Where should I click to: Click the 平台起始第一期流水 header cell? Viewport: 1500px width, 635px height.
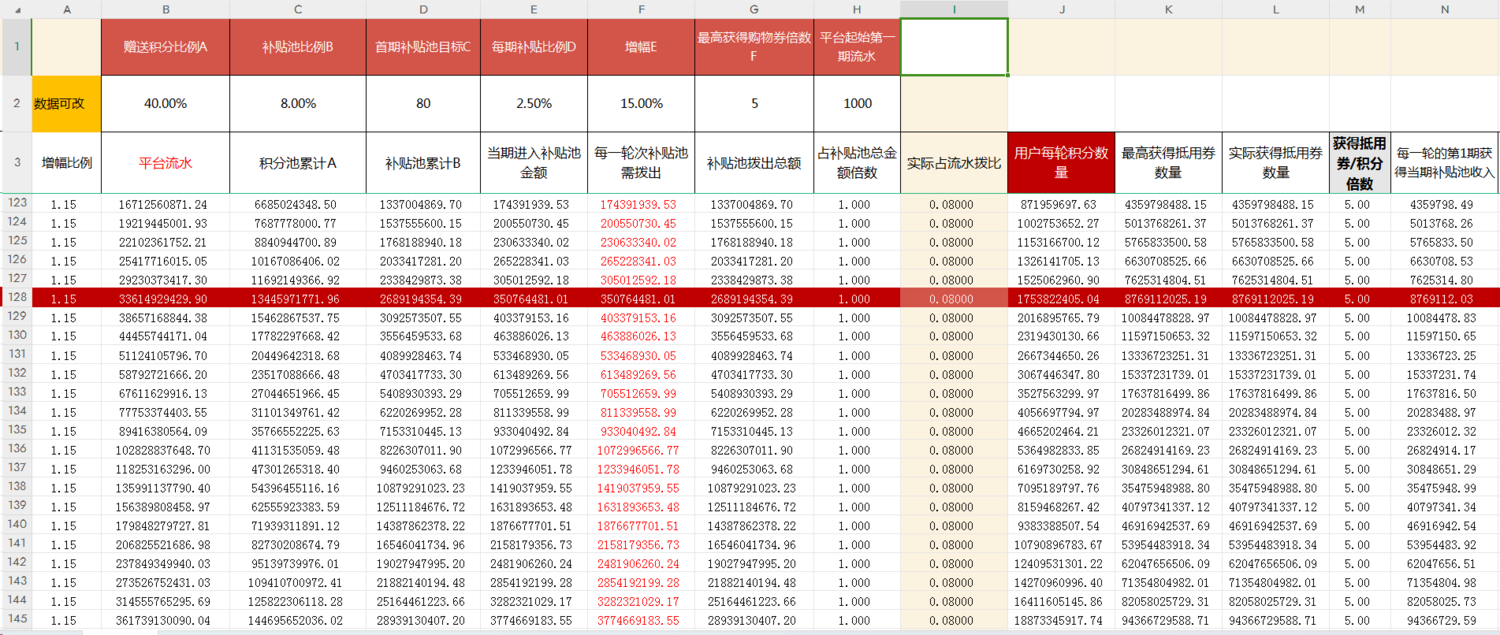(857, 46)
